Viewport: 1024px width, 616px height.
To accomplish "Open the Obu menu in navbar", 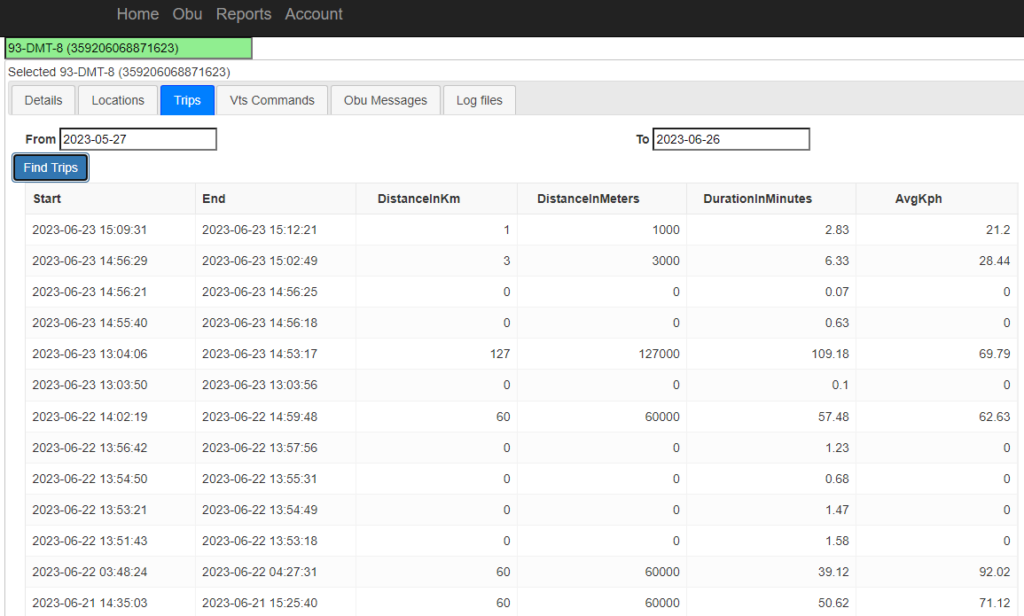I will (187, 14).
